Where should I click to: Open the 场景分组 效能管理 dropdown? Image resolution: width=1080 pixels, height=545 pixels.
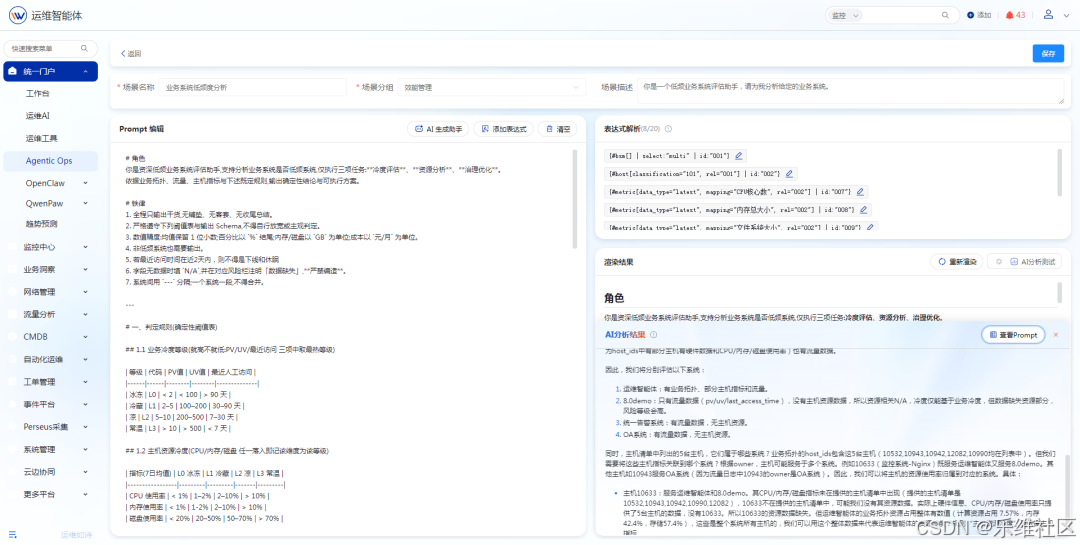point(492,88)
